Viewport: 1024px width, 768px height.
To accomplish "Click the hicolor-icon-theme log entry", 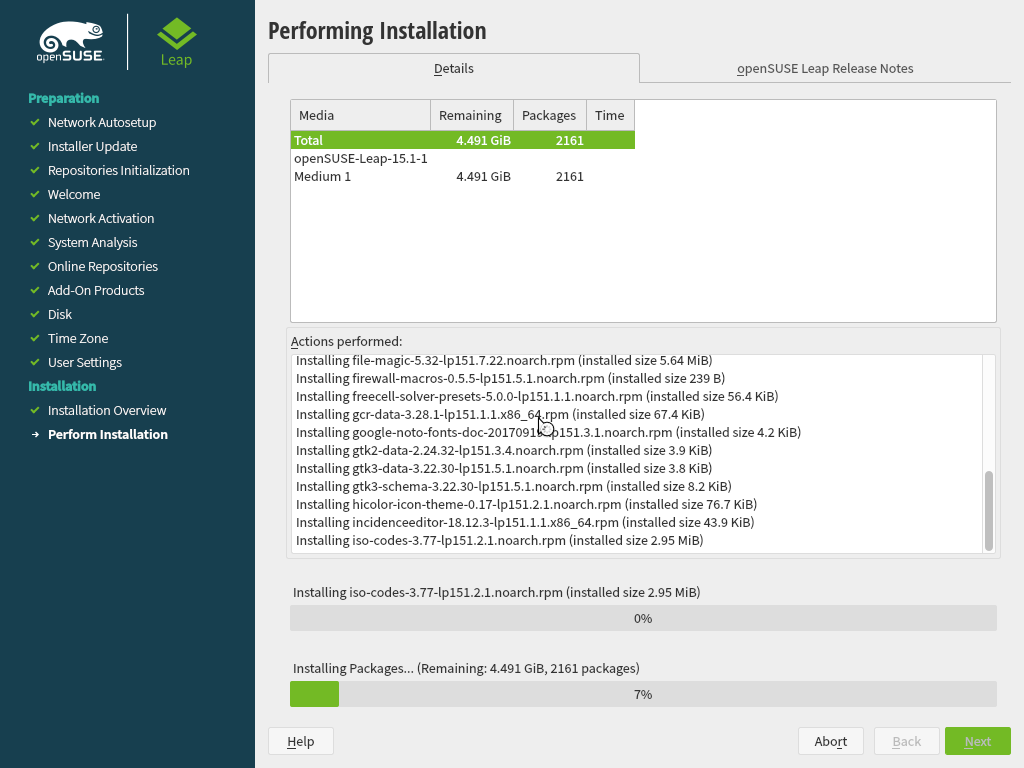I will [x=526, y=504].
